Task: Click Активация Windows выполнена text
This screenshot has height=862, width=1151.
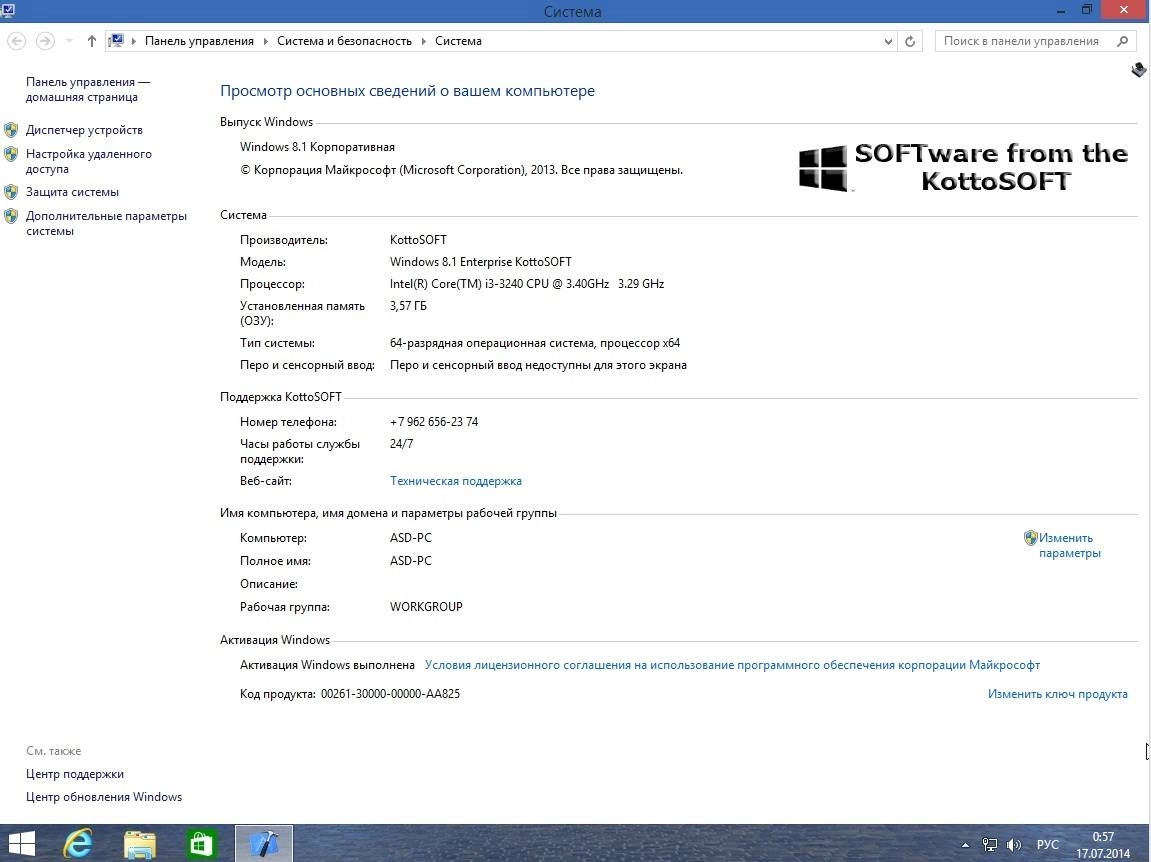Action: point(327,665)
